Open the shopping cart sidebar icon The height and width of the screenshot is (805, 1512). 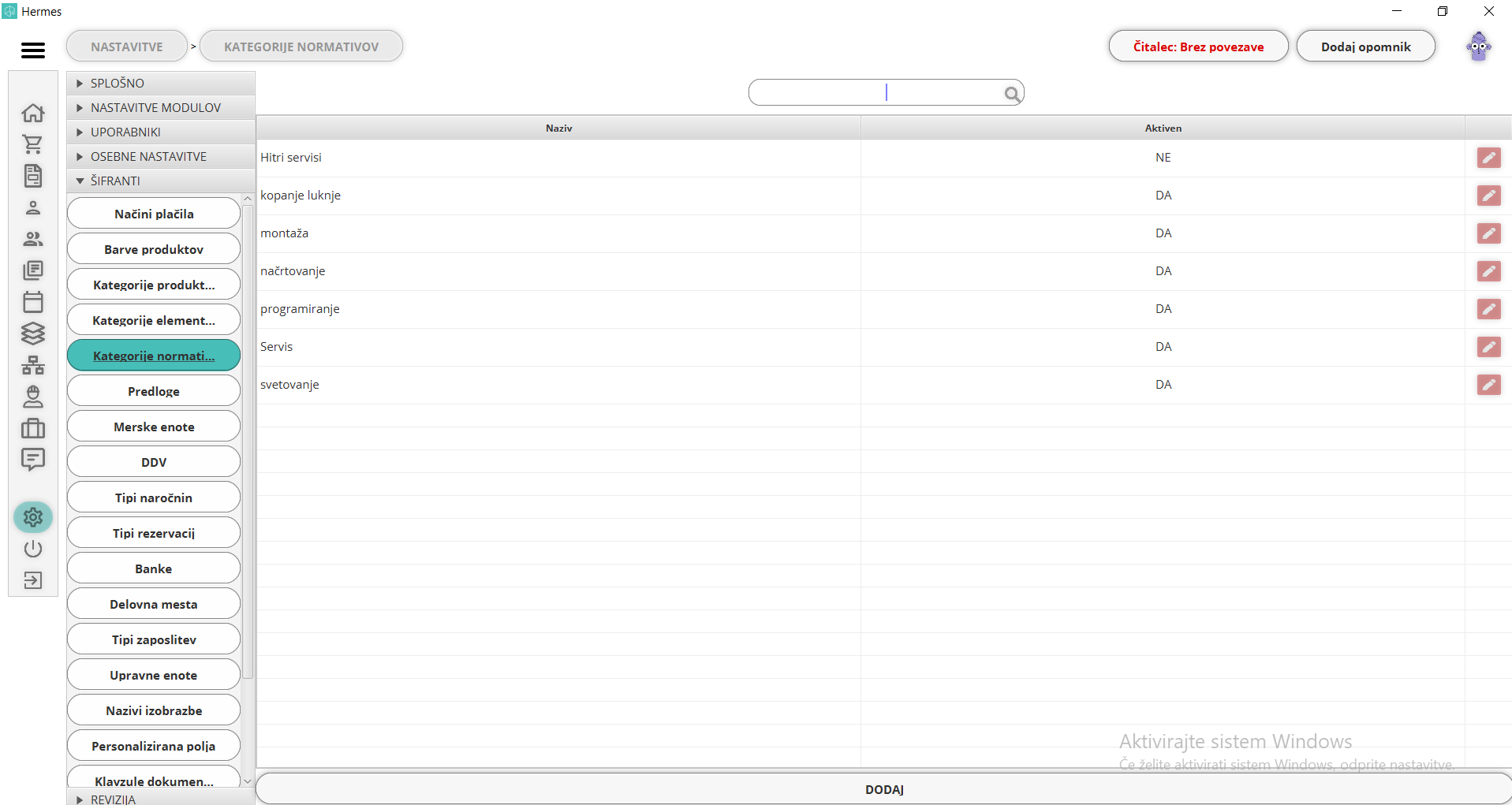(x=33, y=144)
